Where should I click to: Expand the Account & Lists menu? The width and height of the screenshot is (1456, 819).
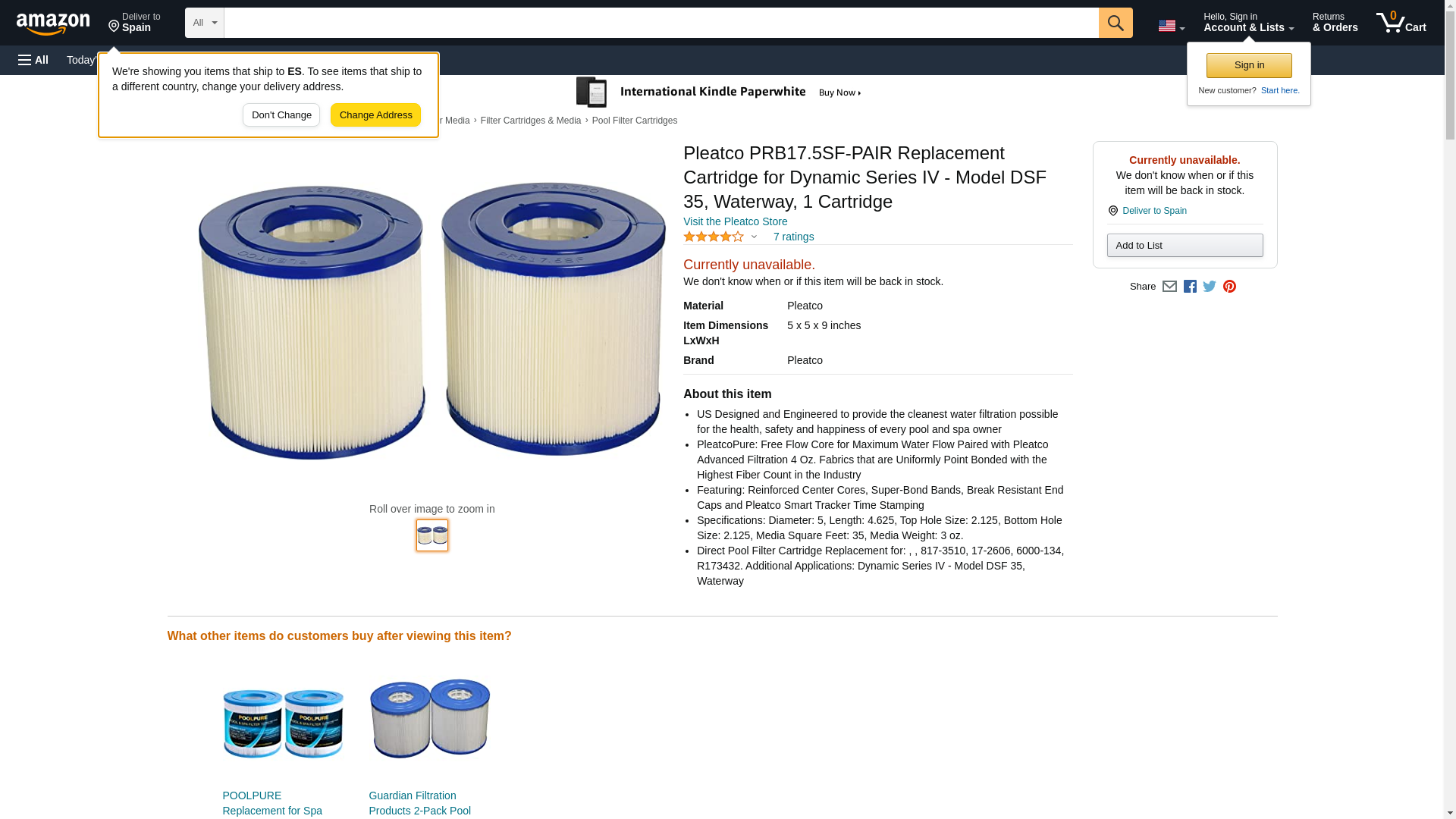tap(1248, 23)
